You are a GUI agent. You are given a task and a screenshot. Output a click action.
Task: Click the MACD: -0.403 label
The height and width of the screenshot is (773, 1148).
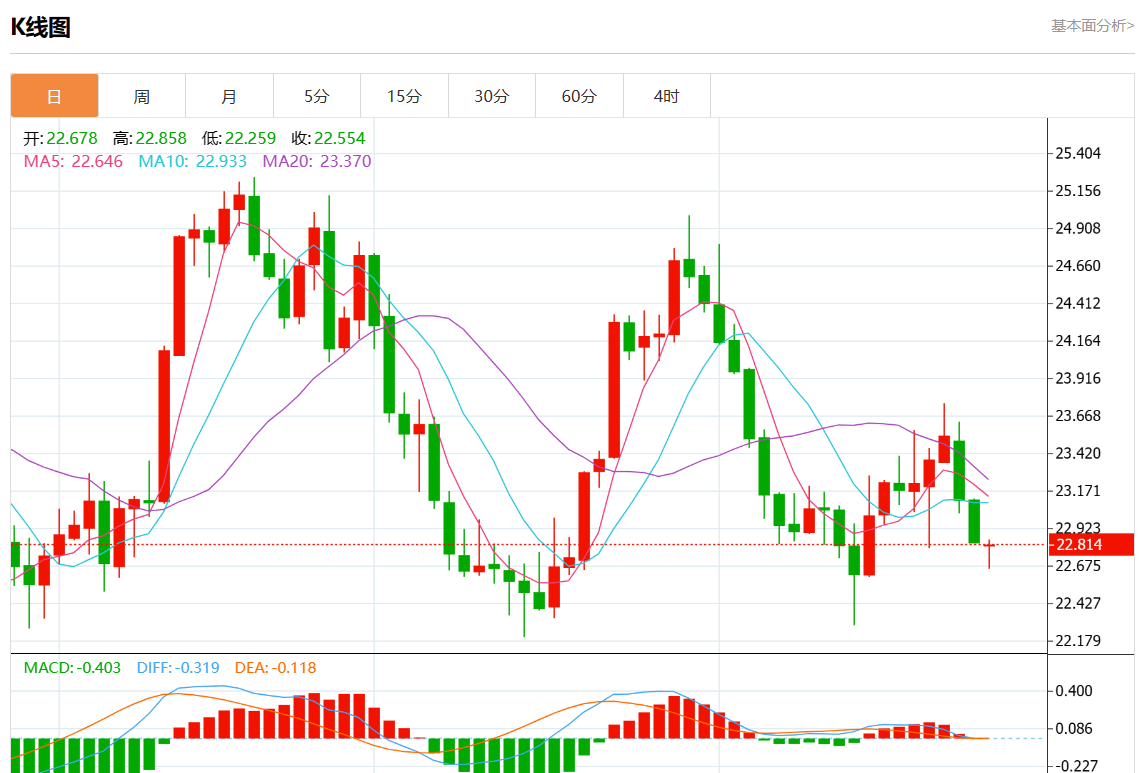click(x=72, y=668)
